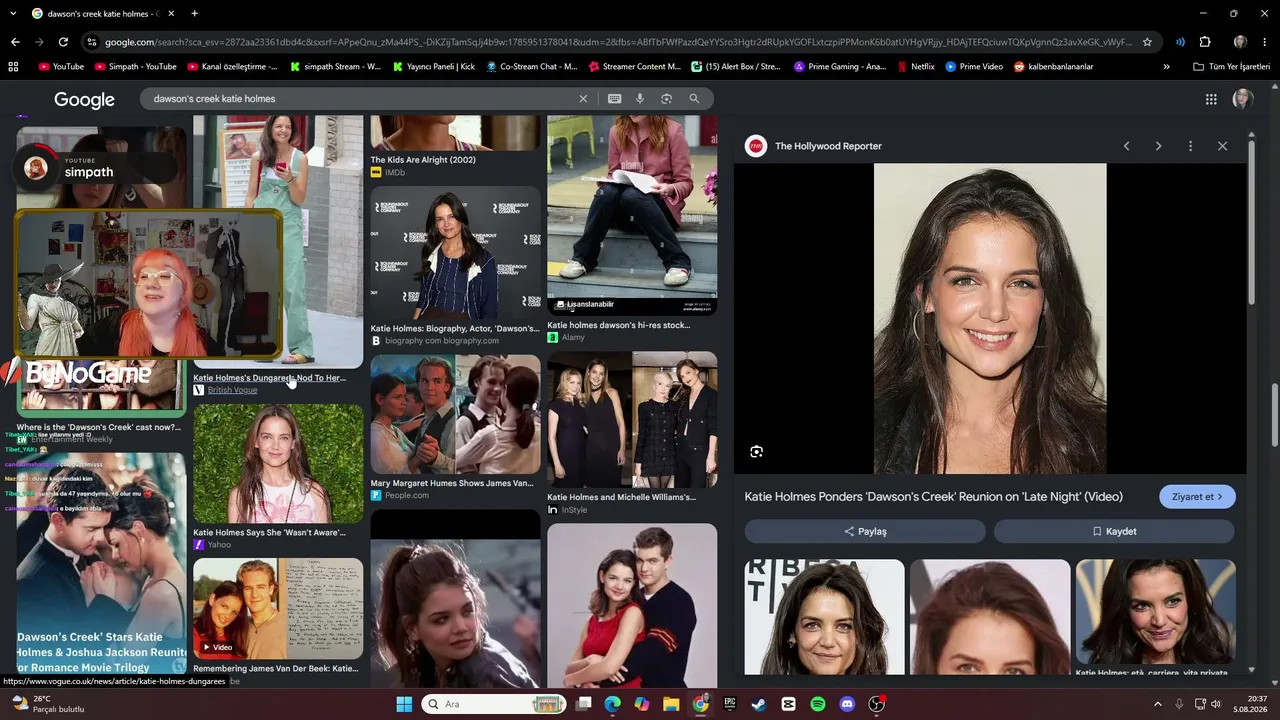Screen dimensions: 1280x720
Task: Open the Yayıncı Paneli | Kick bookmark
Action: [434, 67]
